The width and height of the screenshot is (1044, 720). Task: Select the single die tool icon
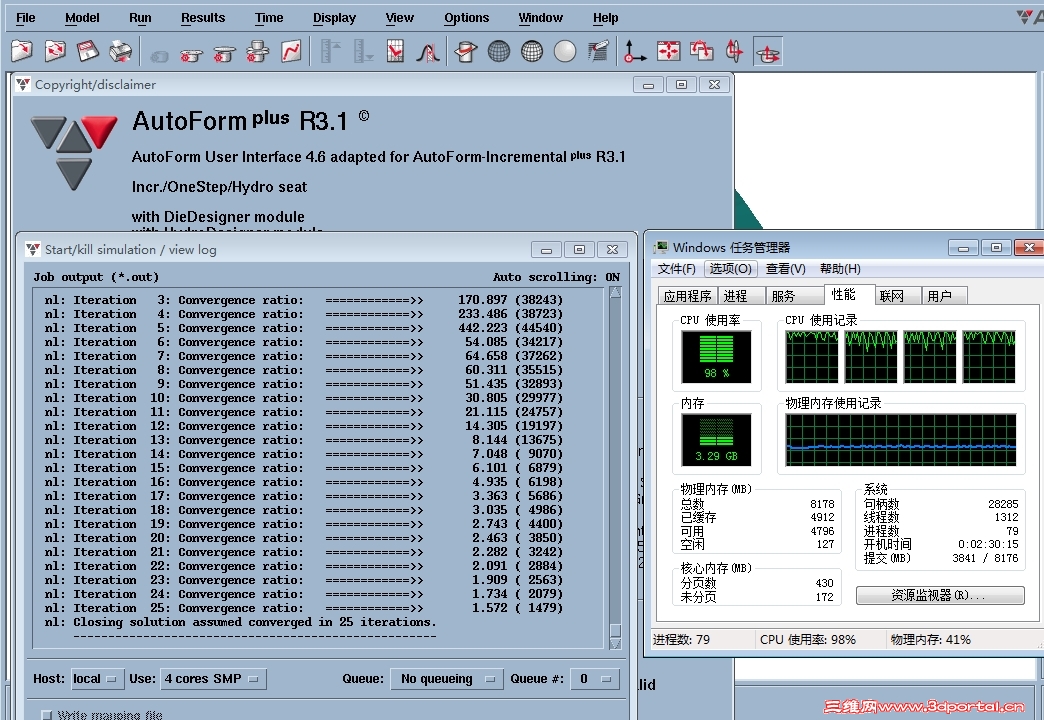click(191, 55)
